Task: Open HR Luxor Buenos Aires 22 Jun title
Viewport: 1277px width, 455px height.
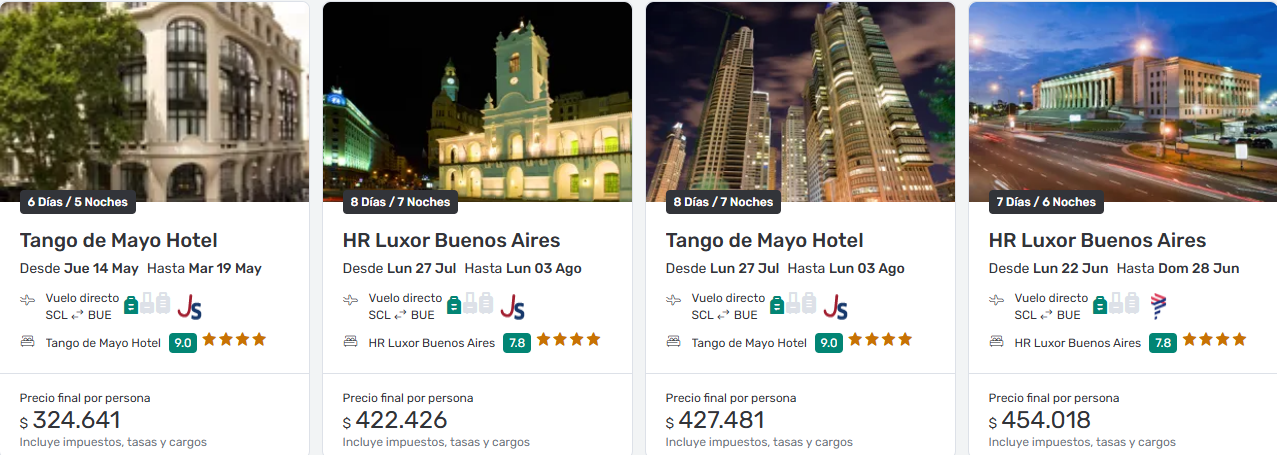Action: tap(1097, 241)
